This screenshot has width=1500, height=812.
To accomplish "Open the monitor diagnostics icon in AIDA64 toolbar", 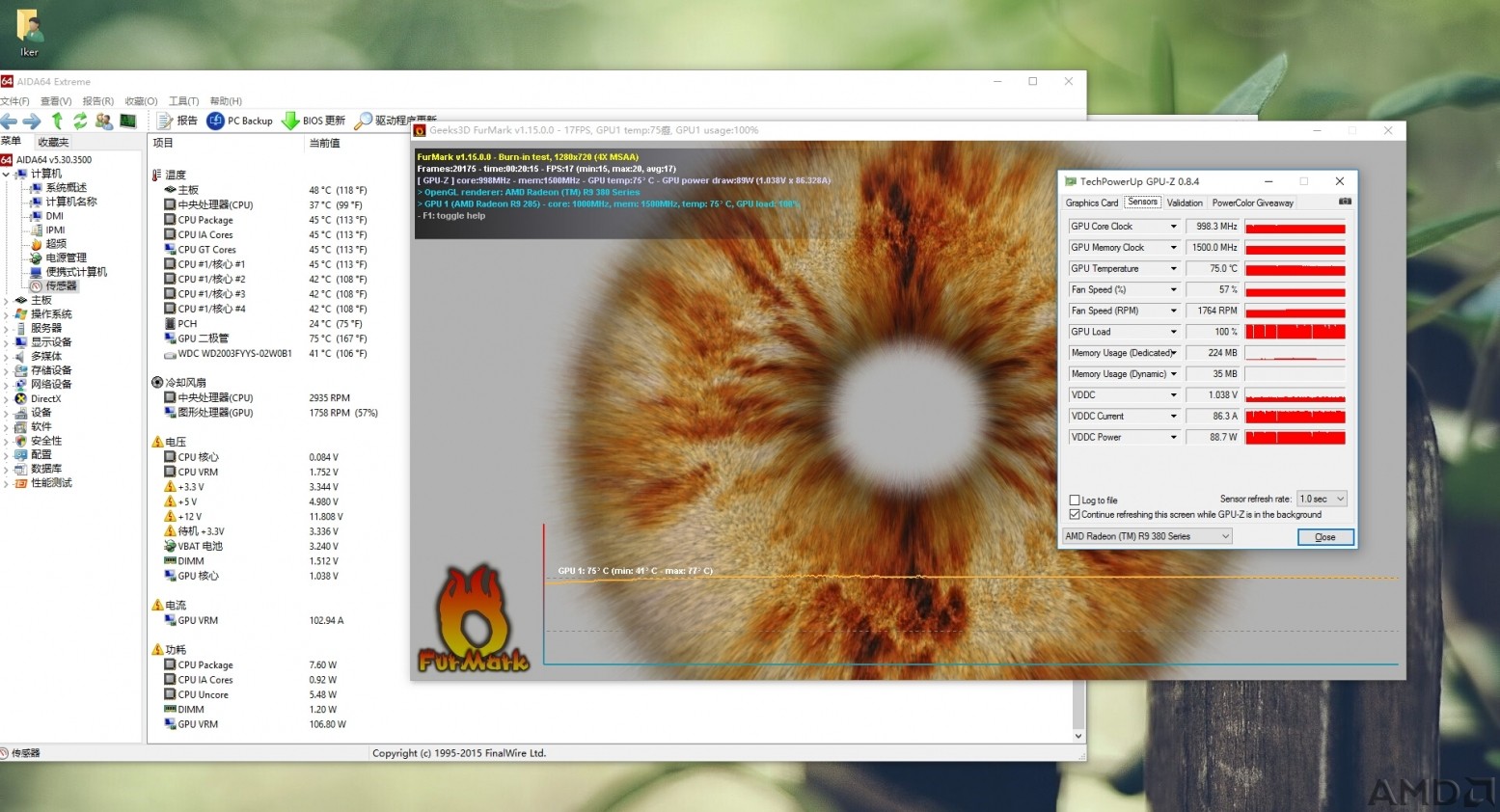I will [127, 121].
